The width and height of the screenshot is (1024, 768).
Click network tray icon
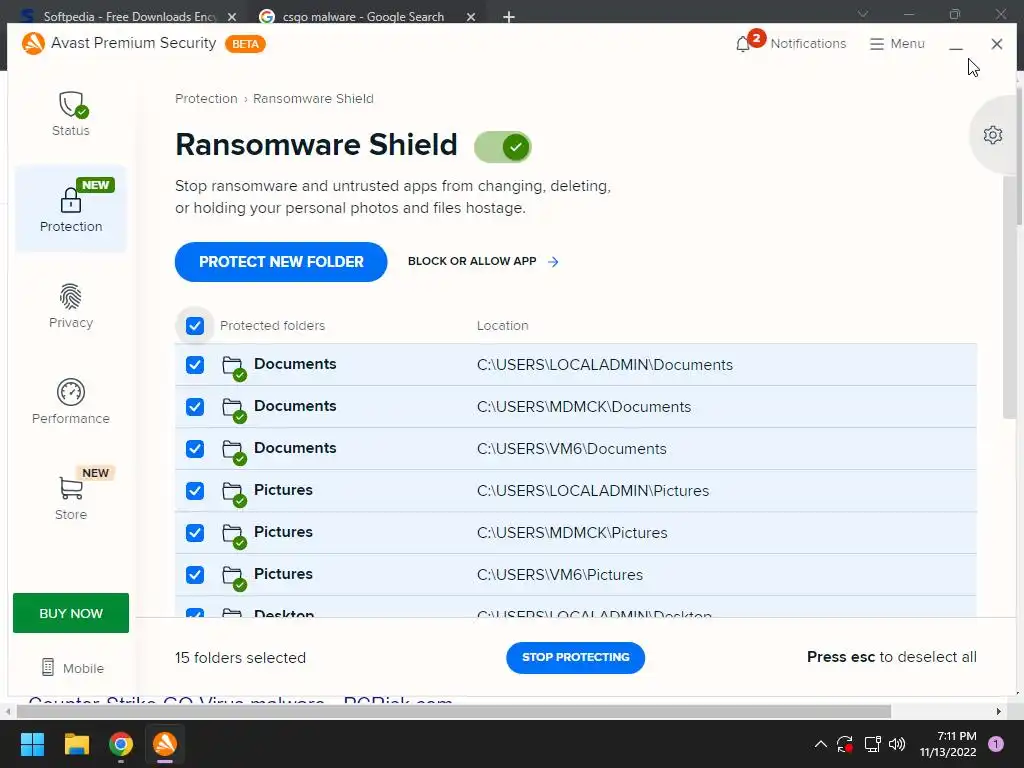pyautogui.click(x=872, y=744)
